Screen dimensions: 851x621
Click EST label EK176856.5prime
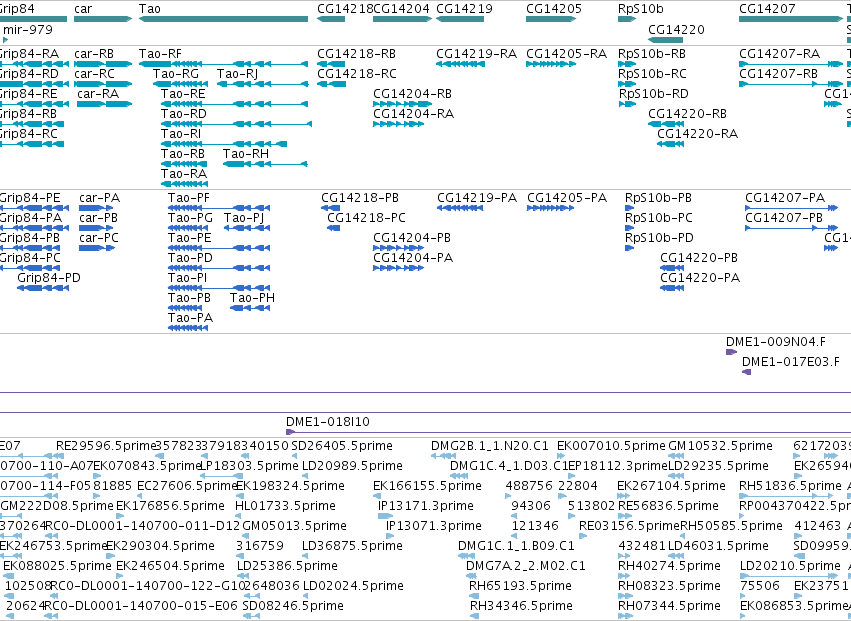pyautogui.click(x=170, y=505)
